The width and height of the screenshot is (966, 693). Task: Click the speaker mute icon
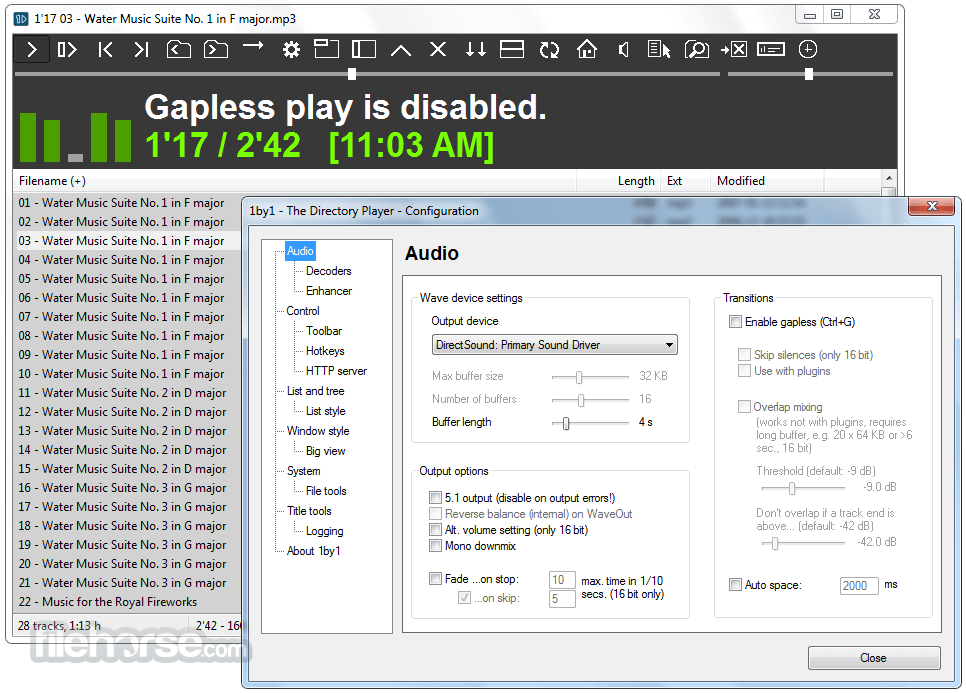point(623,49)
